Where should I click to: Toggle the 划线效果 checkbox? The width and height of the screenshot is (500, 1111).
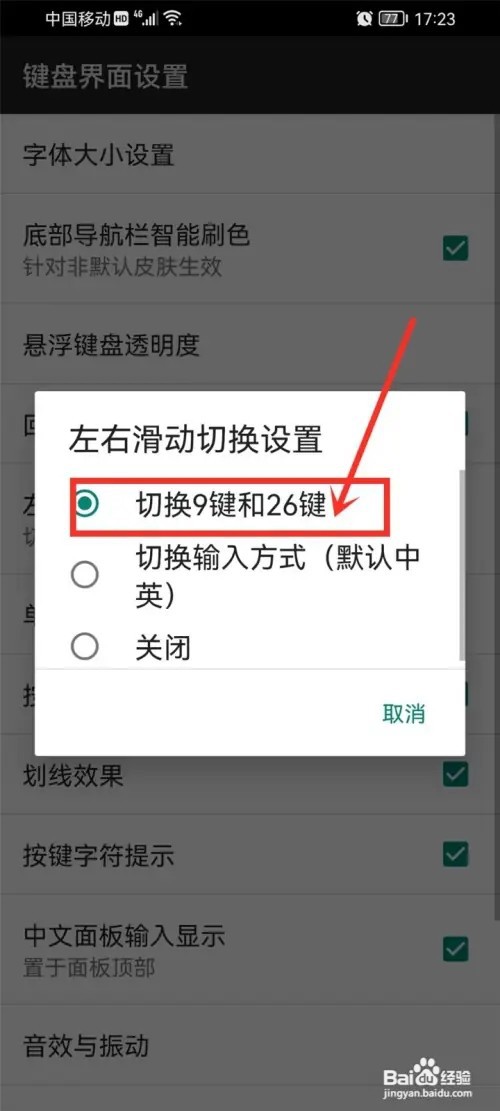click(455, 774)
